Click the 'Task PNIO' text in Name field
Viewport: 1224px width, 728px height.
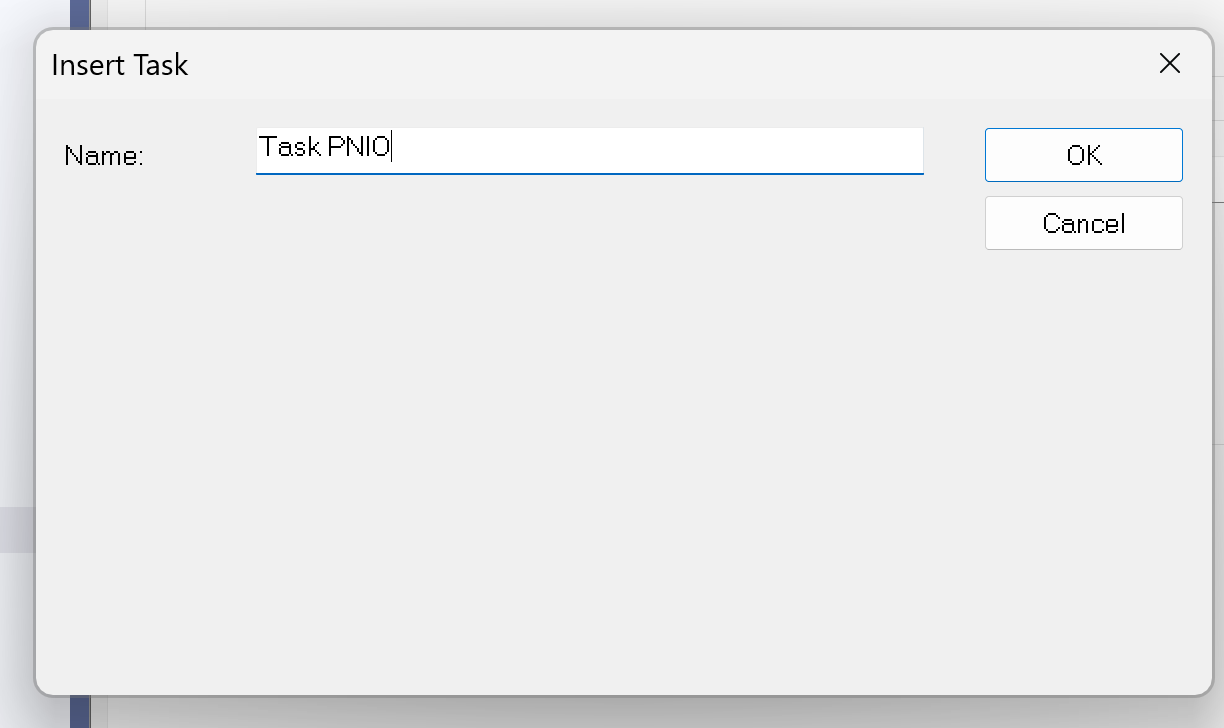tap(325, 148)
